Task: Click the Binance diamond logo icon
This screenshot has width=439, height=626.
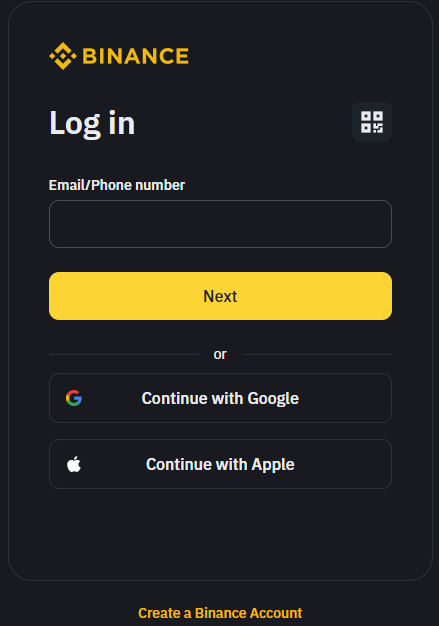Action: click(x=63, y=56)
